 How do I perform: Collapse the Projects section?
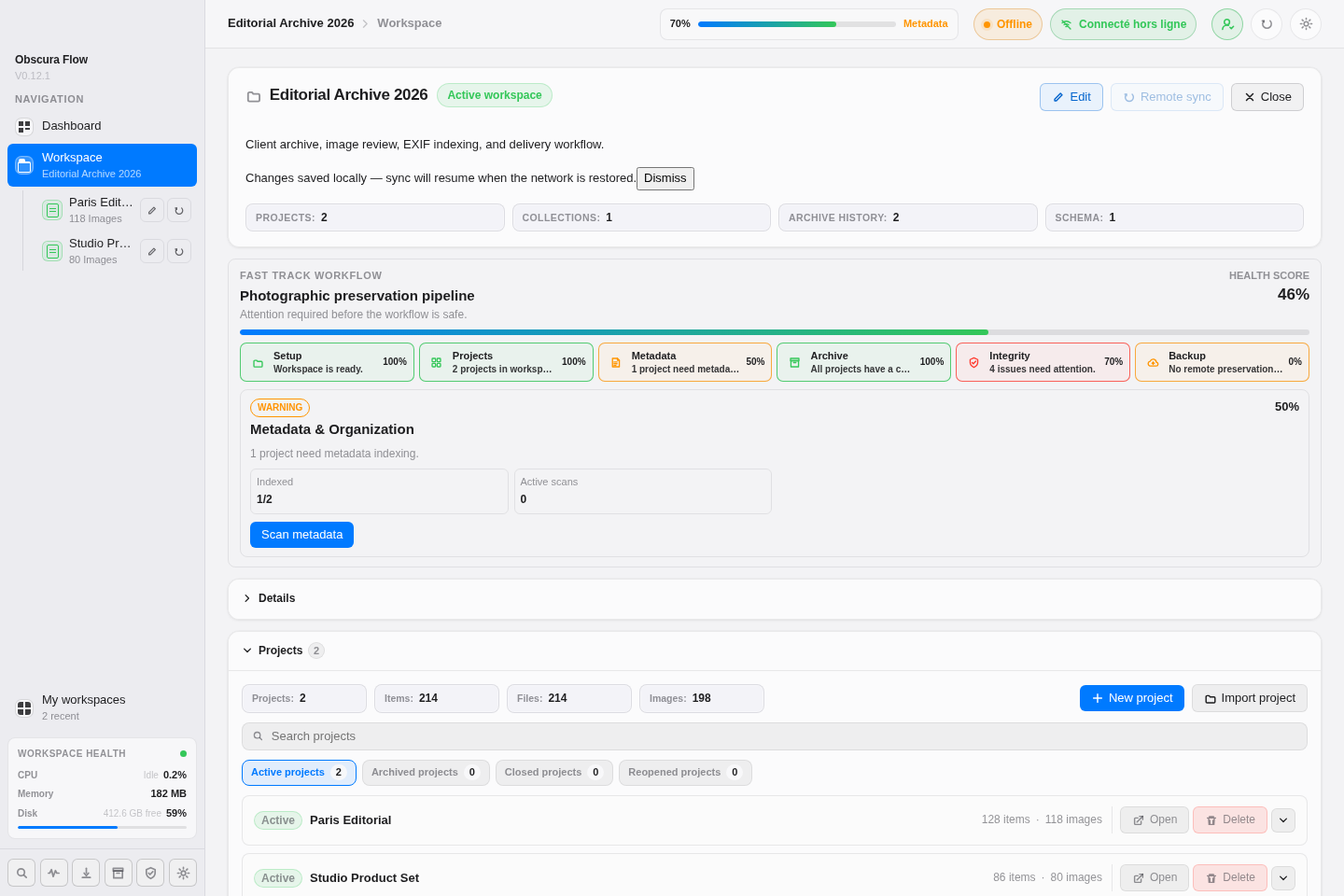pos(775,651)
